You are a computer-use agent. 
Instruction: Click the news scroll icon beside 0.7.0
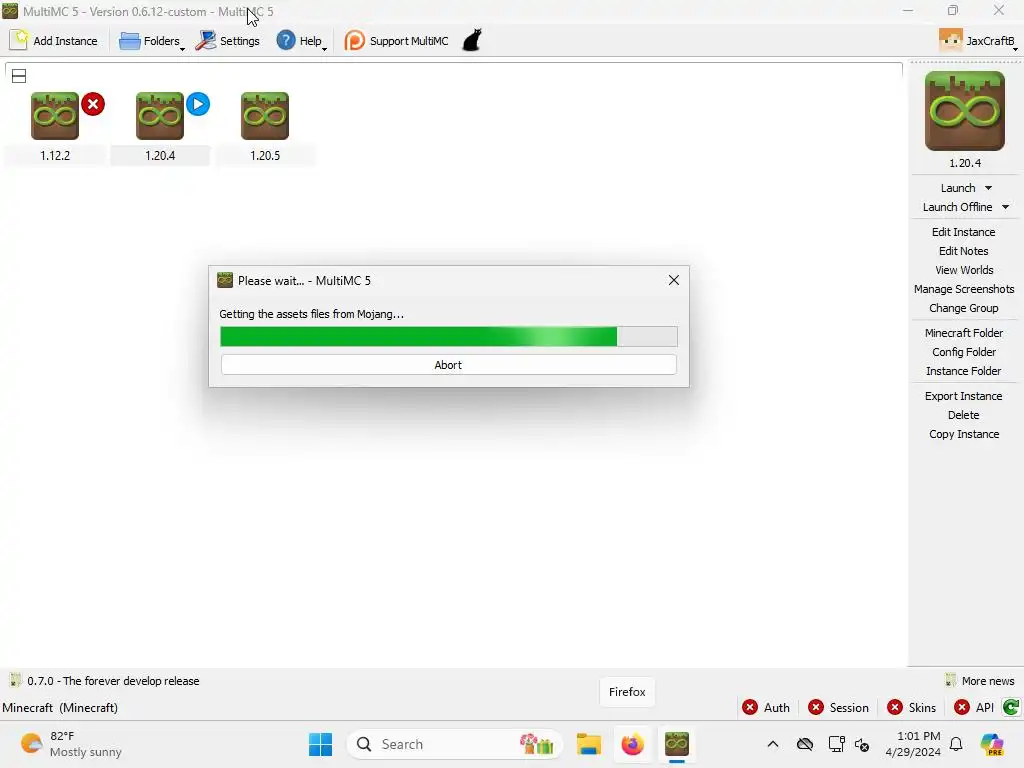click(x=15, y=680)
